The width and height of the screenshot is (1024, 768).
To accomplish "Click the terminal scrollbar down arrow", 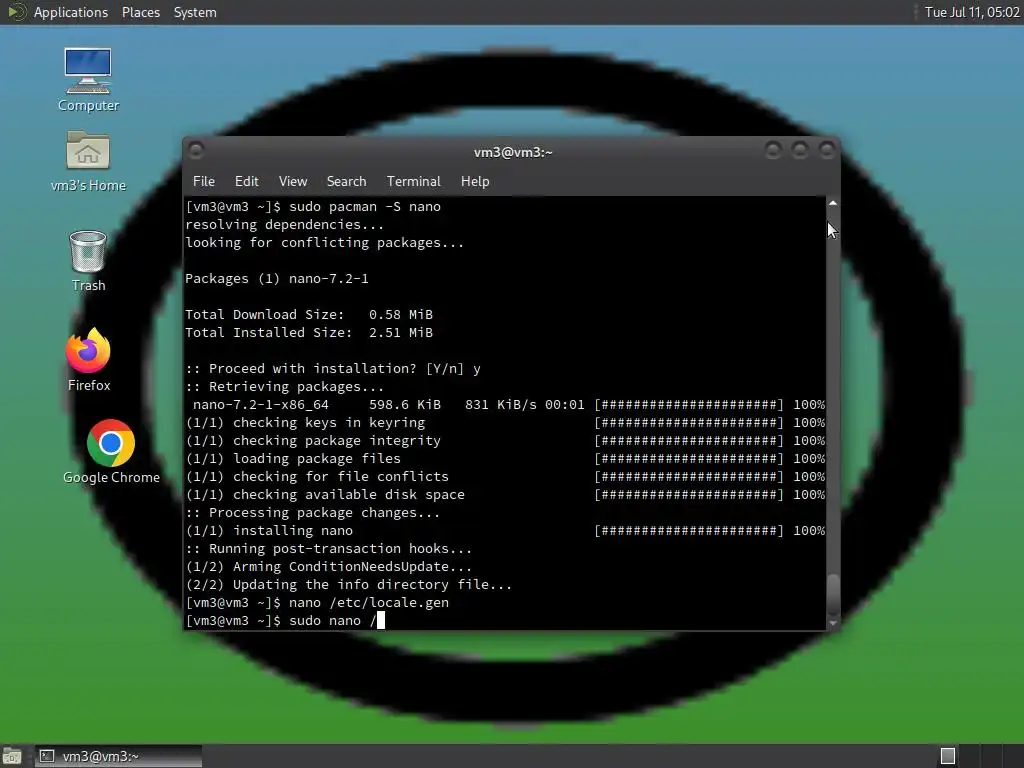I will pyautogui.click(x=833, y=624).
